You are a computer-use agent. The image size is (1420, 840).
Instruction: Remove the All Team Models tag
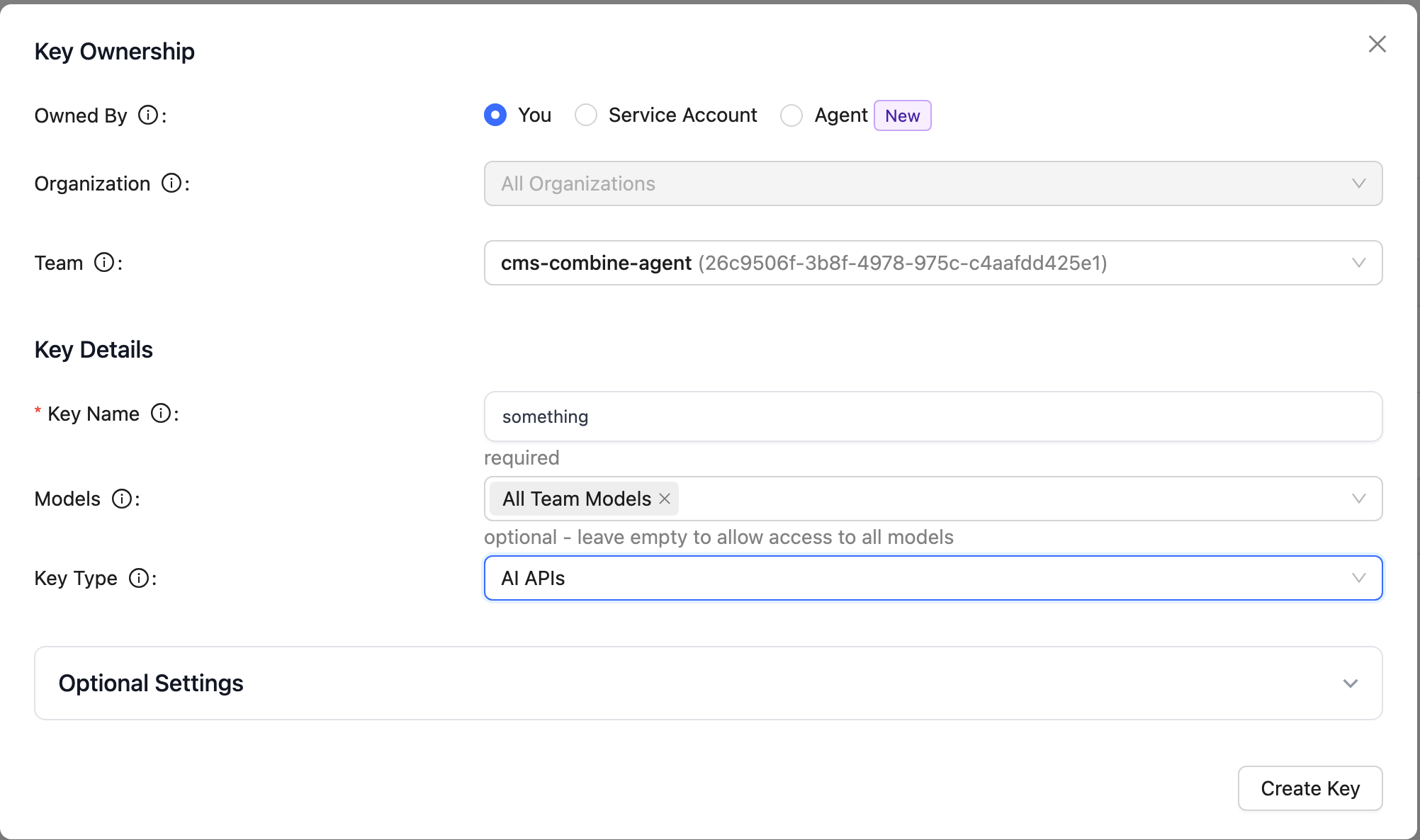coord(665,499)
